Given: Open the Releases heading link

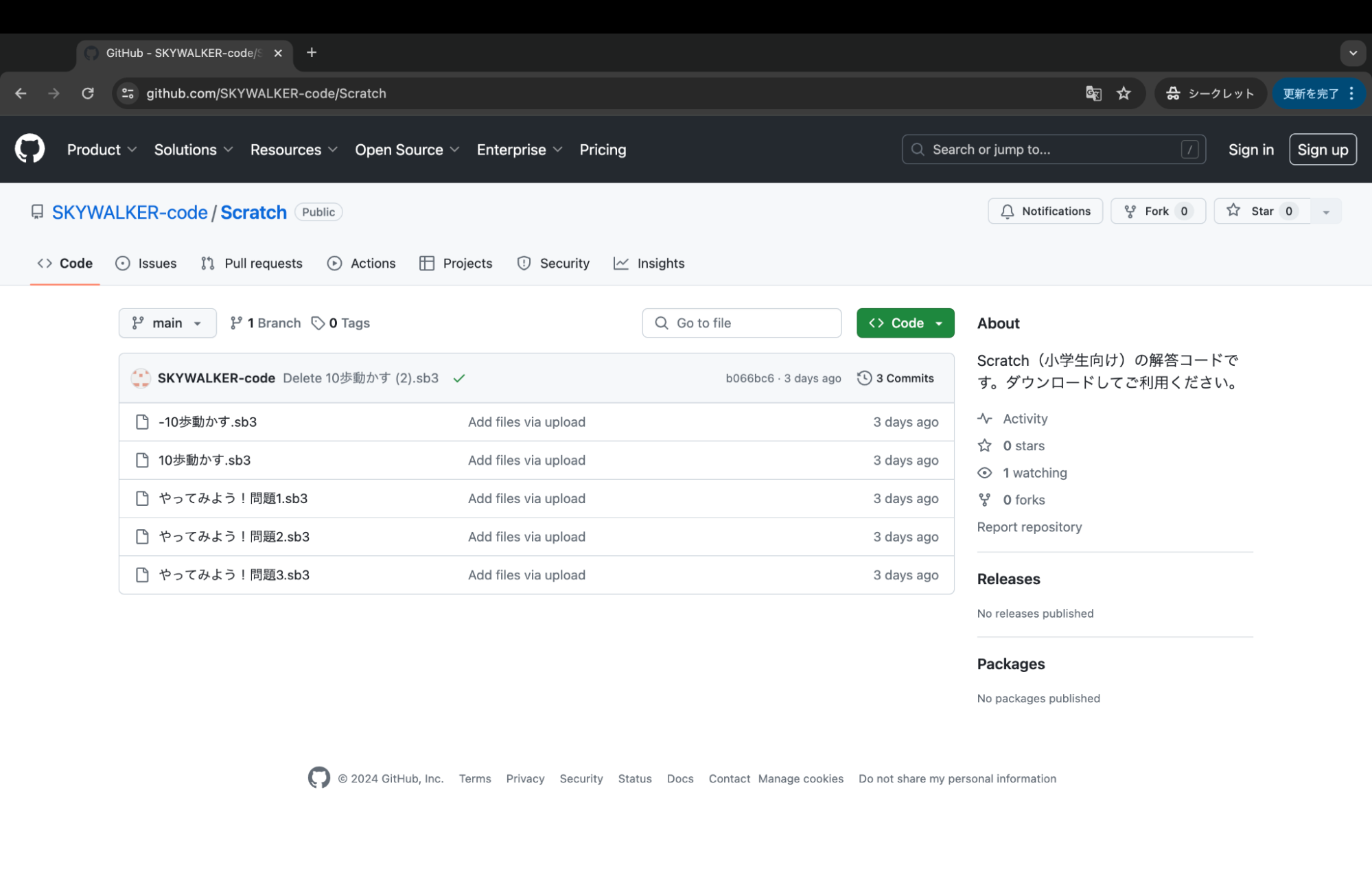Looking at the screenshot, I should pos(1009,579).
